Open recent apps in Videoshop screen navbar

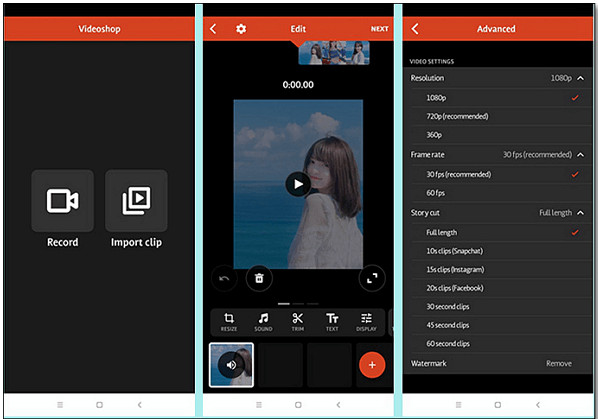pos(60,405)
